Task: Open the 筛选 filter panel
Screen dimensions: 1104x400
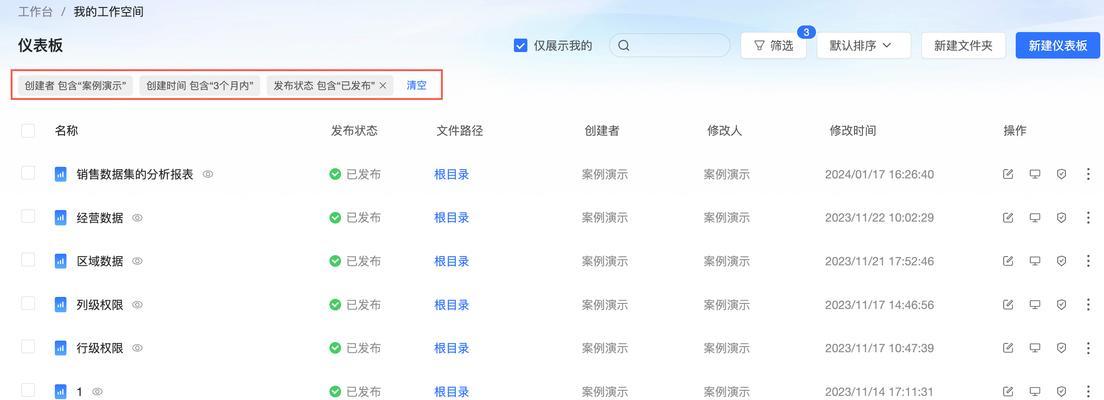Action: point(773,46)
